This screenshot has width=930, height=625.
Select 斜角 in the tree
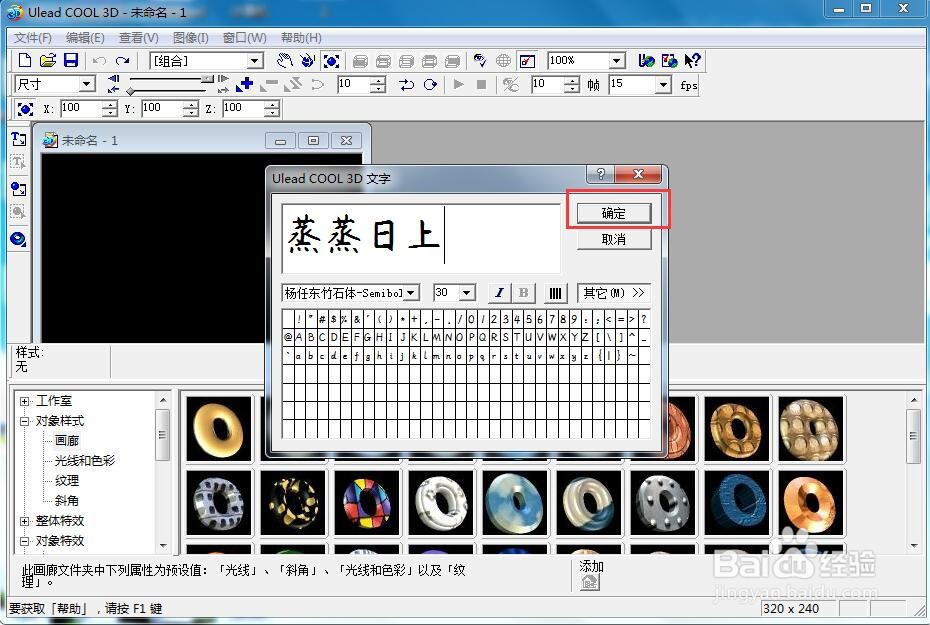pos(66,501)
